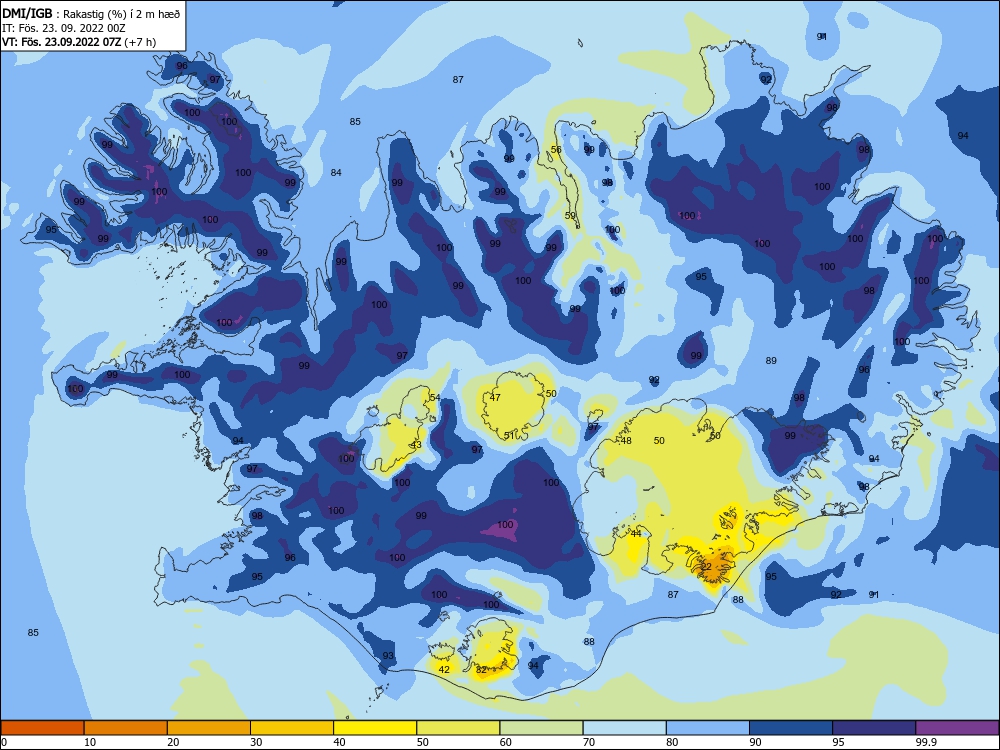Click the 'VT: Fös. 23.09.2022 07Z (+7 h)' line
Screen dimensions: 1000x750
79,42
